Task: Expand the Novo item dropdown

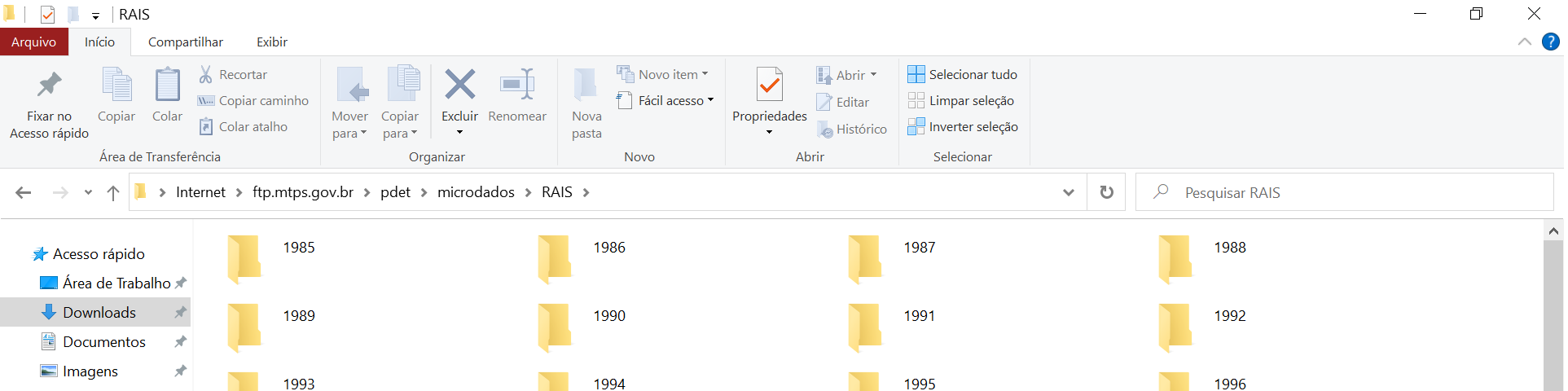Action: coord(662,74)
